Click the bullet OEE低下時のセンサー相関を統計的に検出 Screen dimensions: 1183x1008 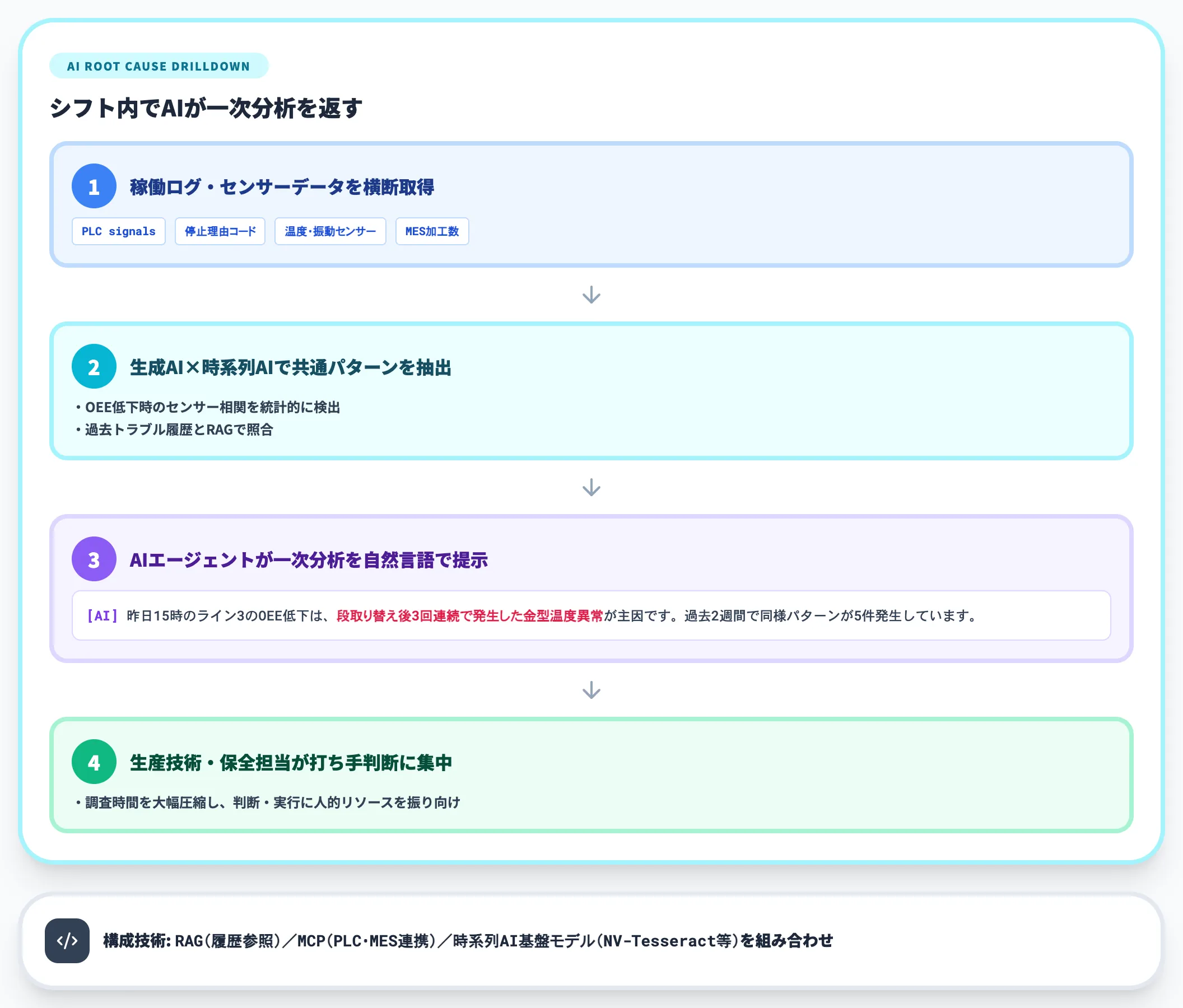[212, 407]
